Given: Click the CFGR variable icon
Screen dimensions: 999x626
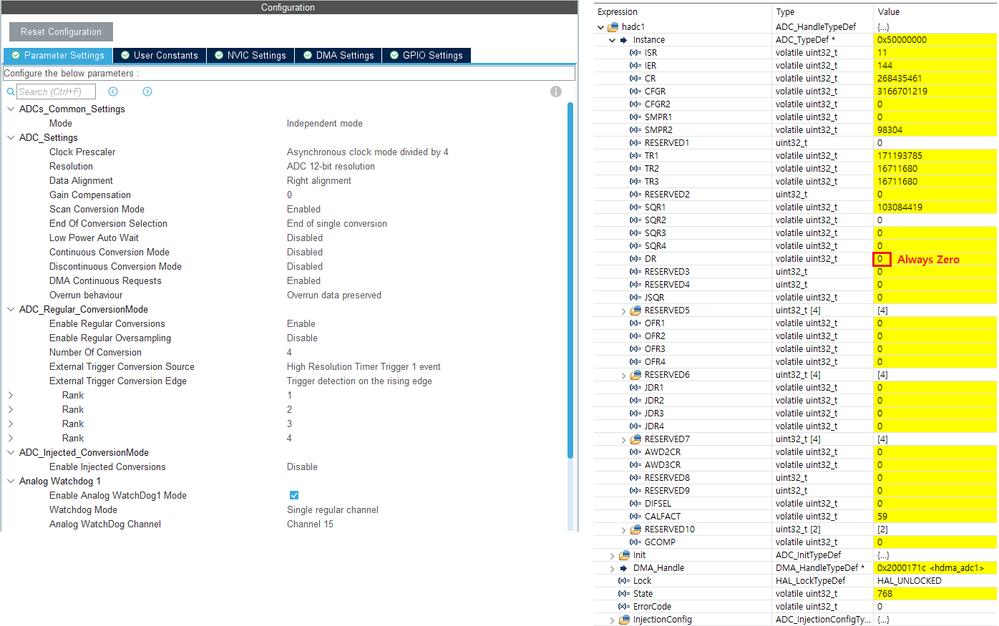Looking at the screenshot, I should coord(635,91).
